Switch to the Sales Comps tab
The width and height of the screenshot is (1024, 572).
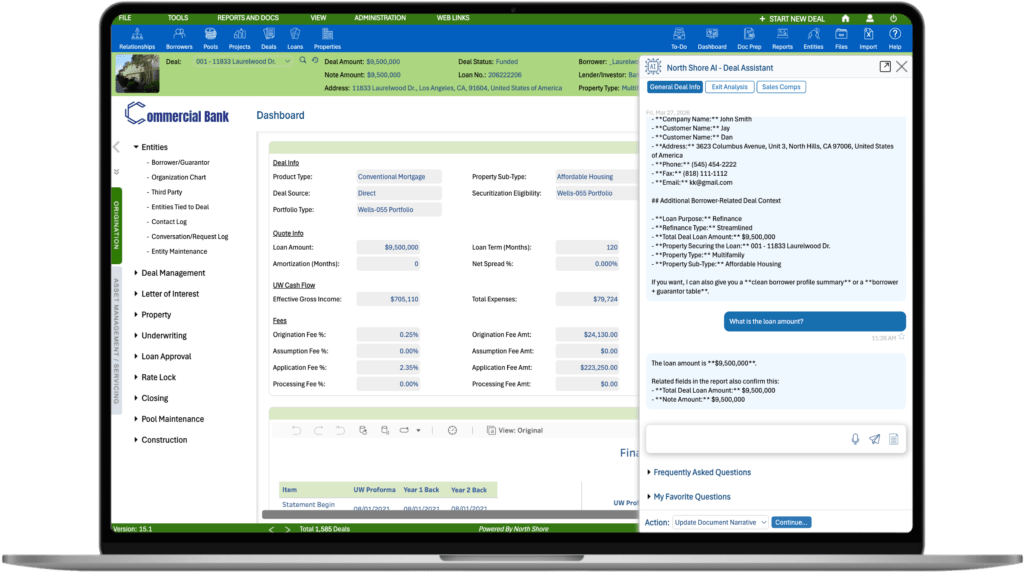coord(781,88)
